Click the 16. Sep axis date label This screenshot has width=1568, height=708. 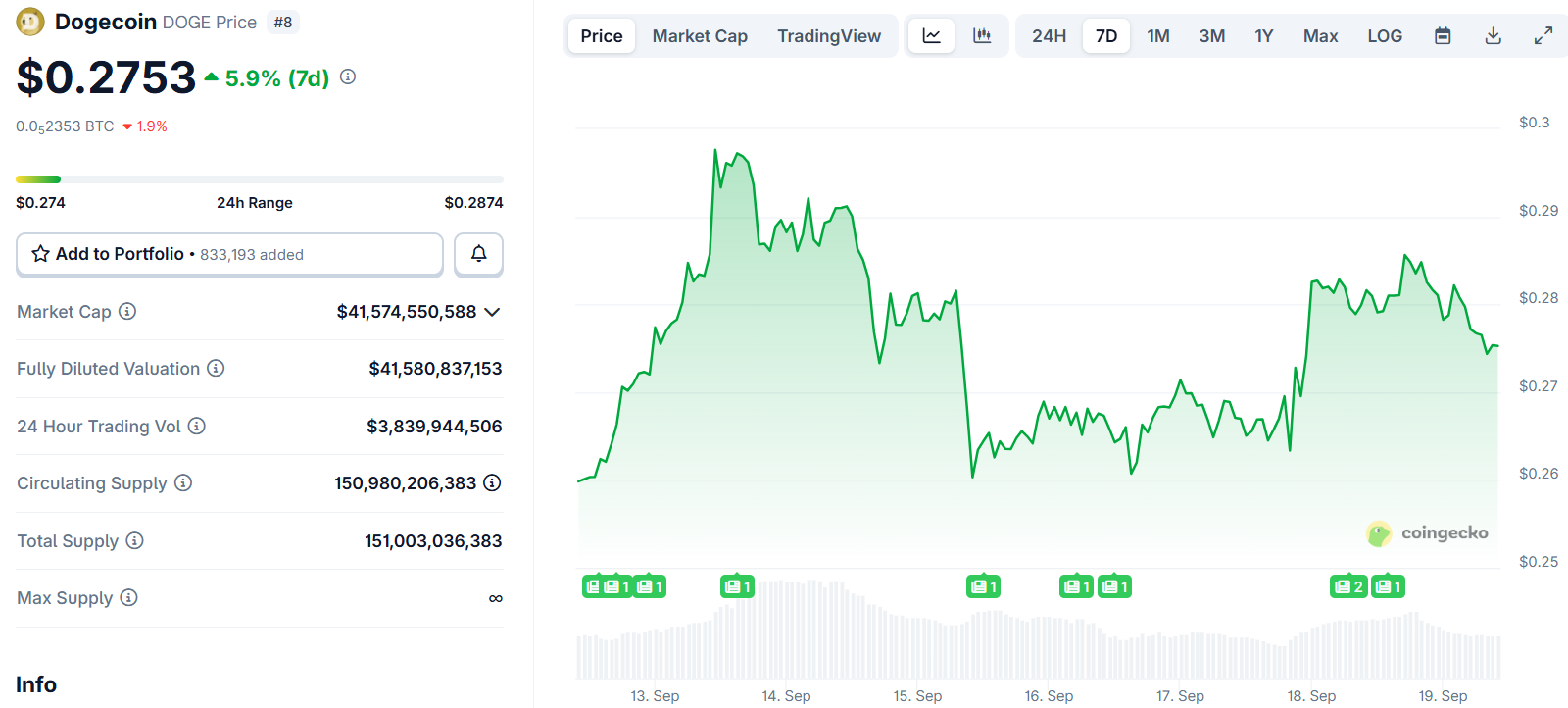tap(1049, 695)
